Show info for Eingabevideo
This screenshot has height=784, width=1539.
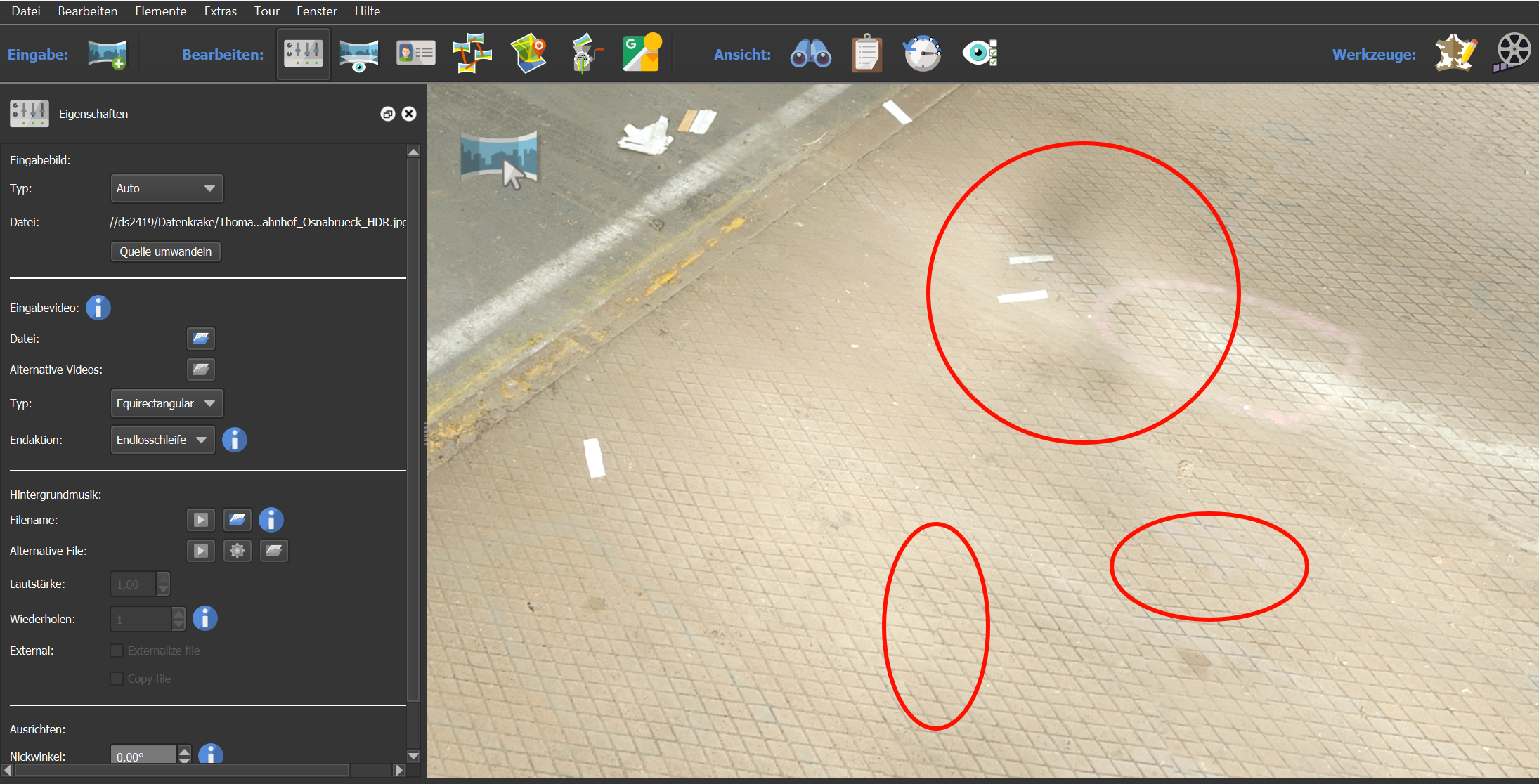coord(98,308)
